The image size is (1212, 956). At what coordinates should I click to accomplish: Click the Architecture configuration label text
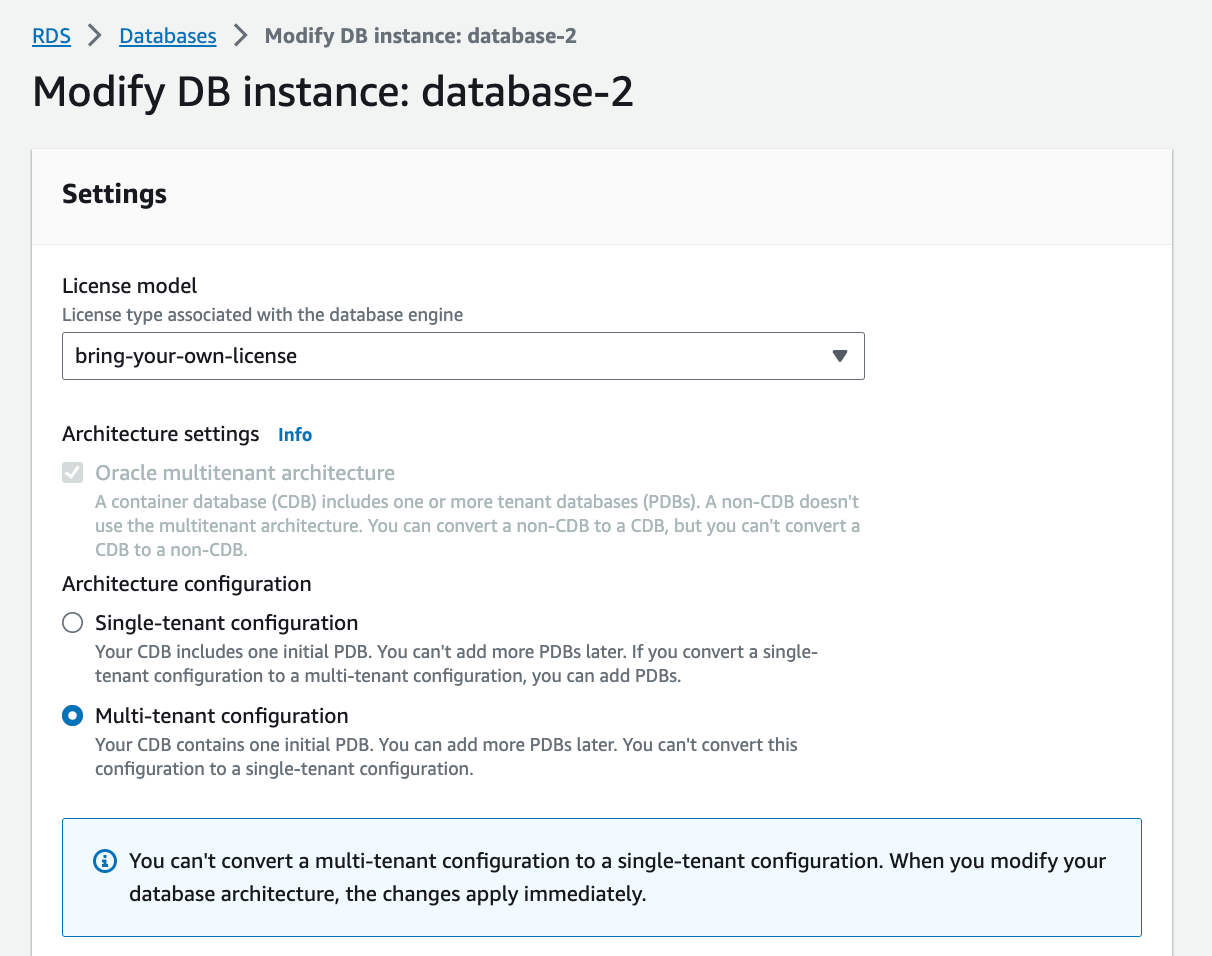[x=187, y=583]
